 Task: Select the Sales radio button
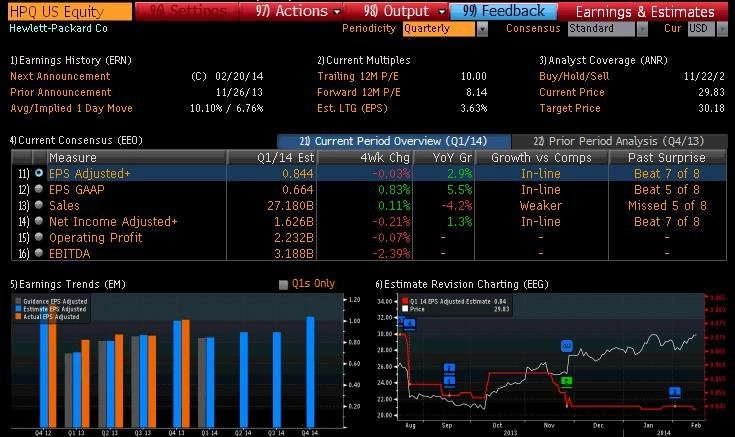pyautogui.click(x=39, y=205)
